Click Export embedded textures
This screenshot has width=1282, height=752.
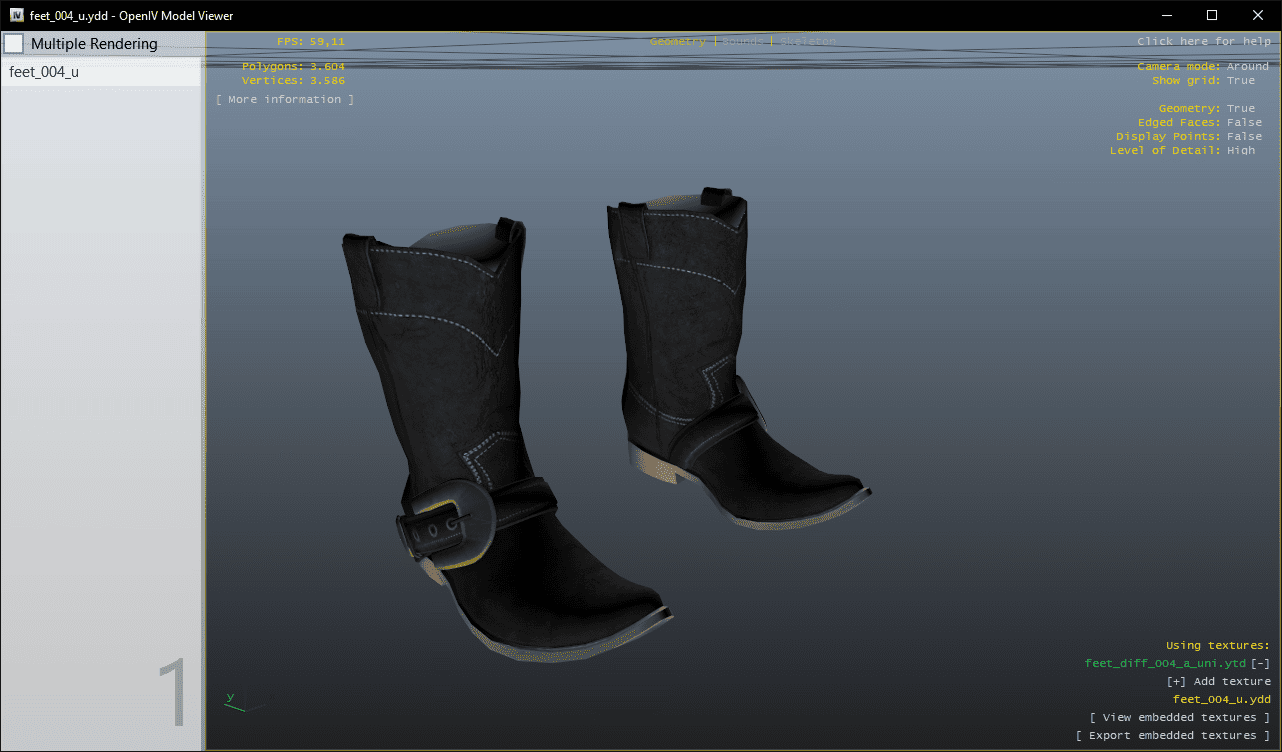pyautogui.click(x=1172, y=736)
